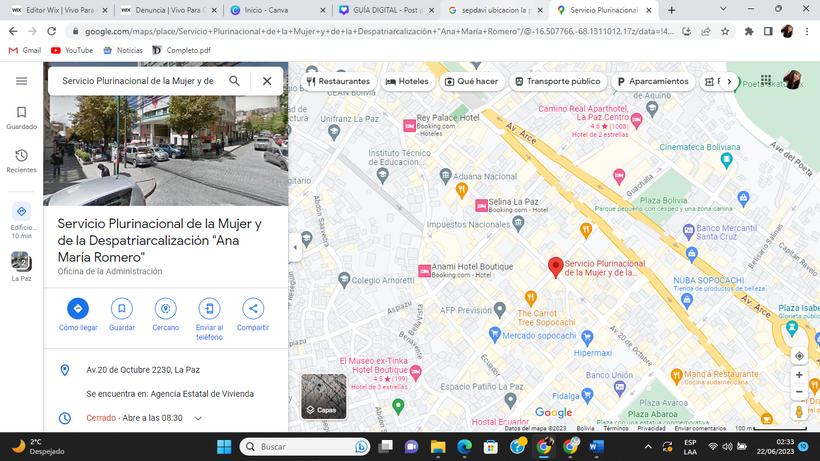Viewport: 820px width, 461px height.
Task: Click the Espacio Patiño La Paz marker
Action: click(510, 400)
